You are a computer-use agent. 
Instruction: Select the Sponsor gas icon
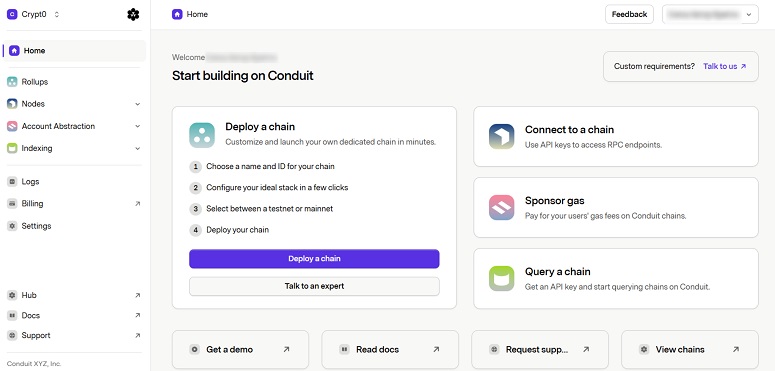click(x=502, y=207)
